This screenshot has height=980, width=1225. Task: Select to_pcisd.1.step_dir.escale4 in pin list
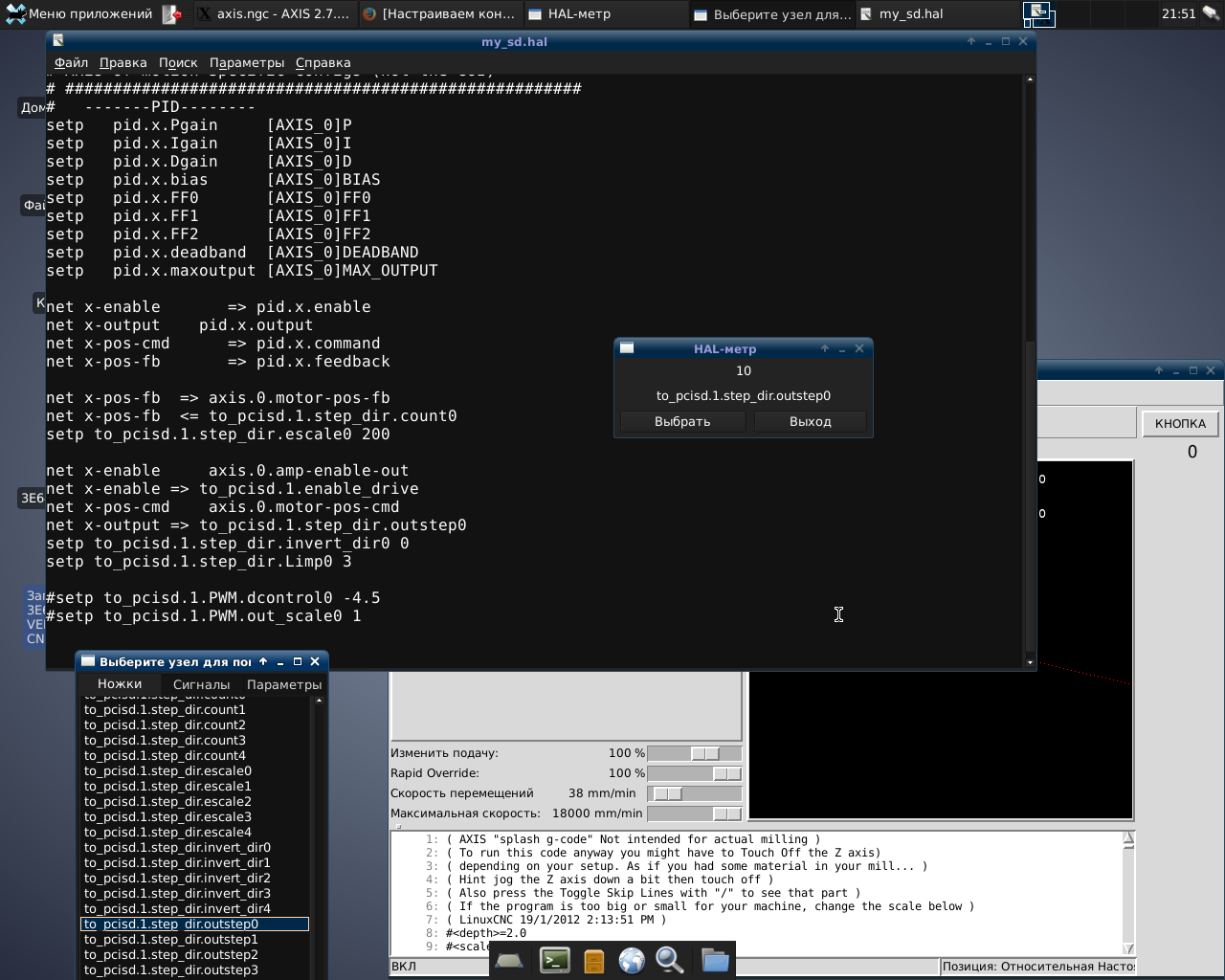[195, 832]
